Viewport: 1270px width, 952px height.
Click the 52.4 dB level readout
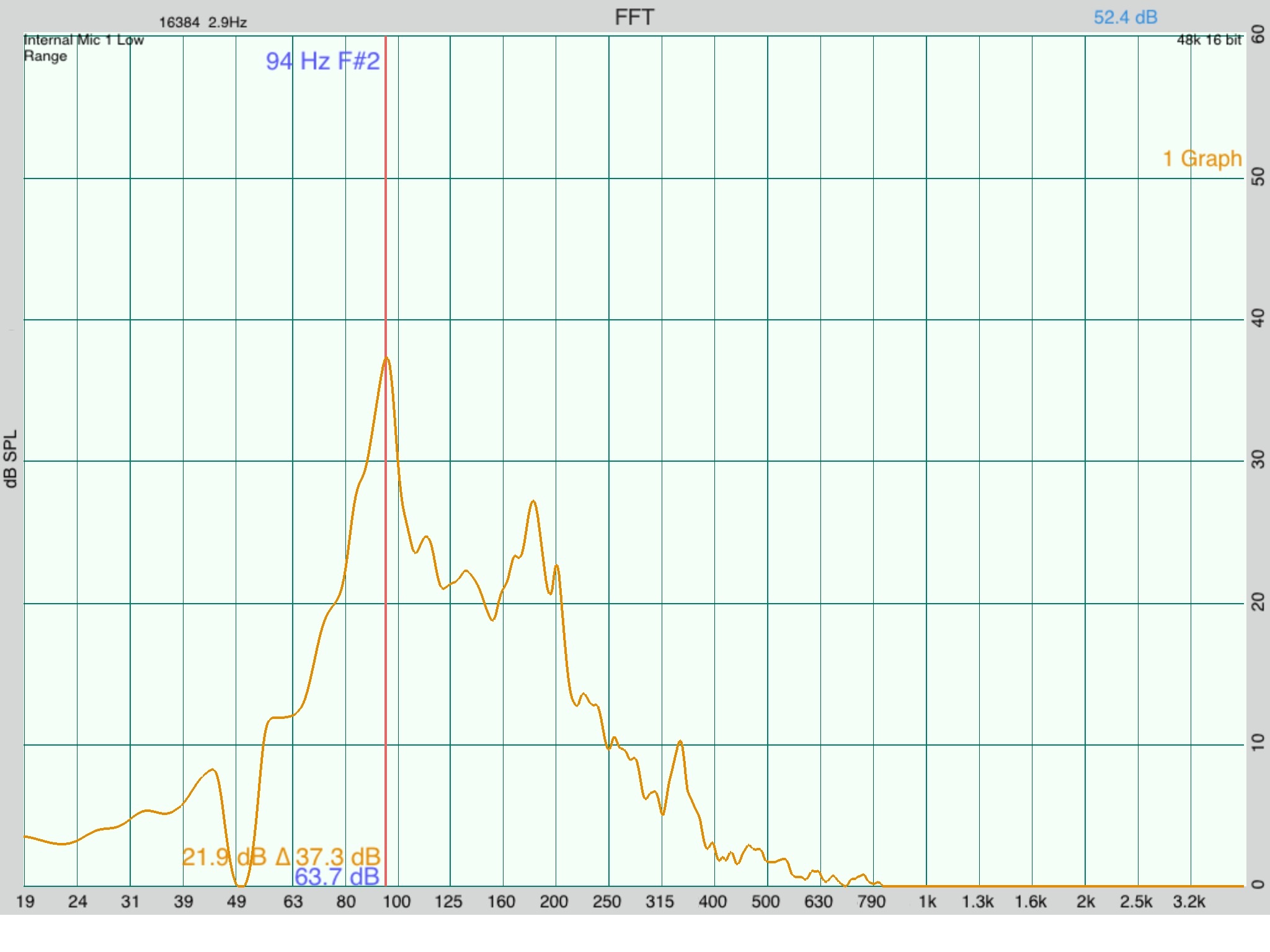[1125, 17]
